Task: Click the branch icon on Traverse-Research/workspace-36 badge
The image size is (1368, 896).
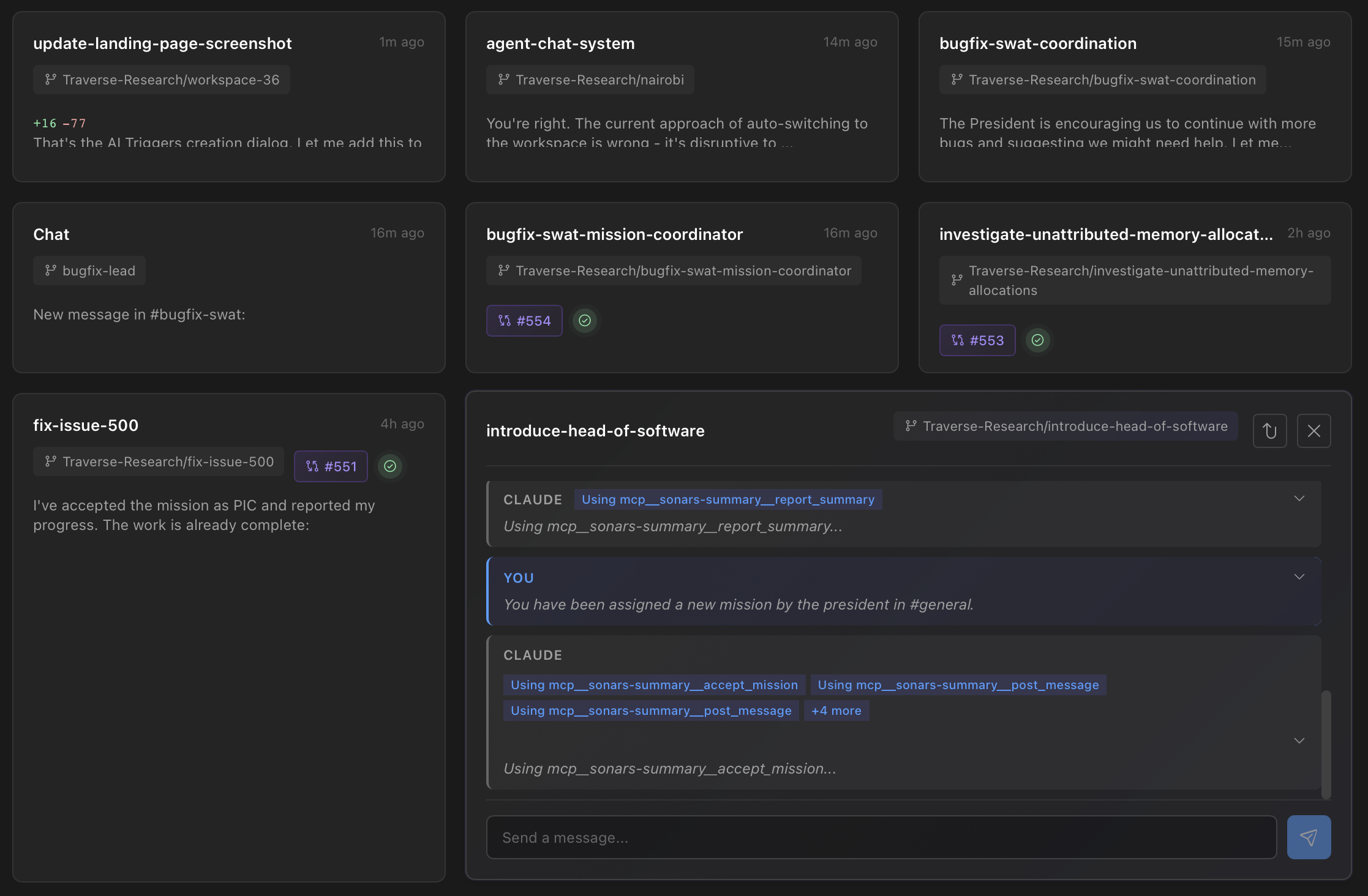Action: click(x=50, y=79)
